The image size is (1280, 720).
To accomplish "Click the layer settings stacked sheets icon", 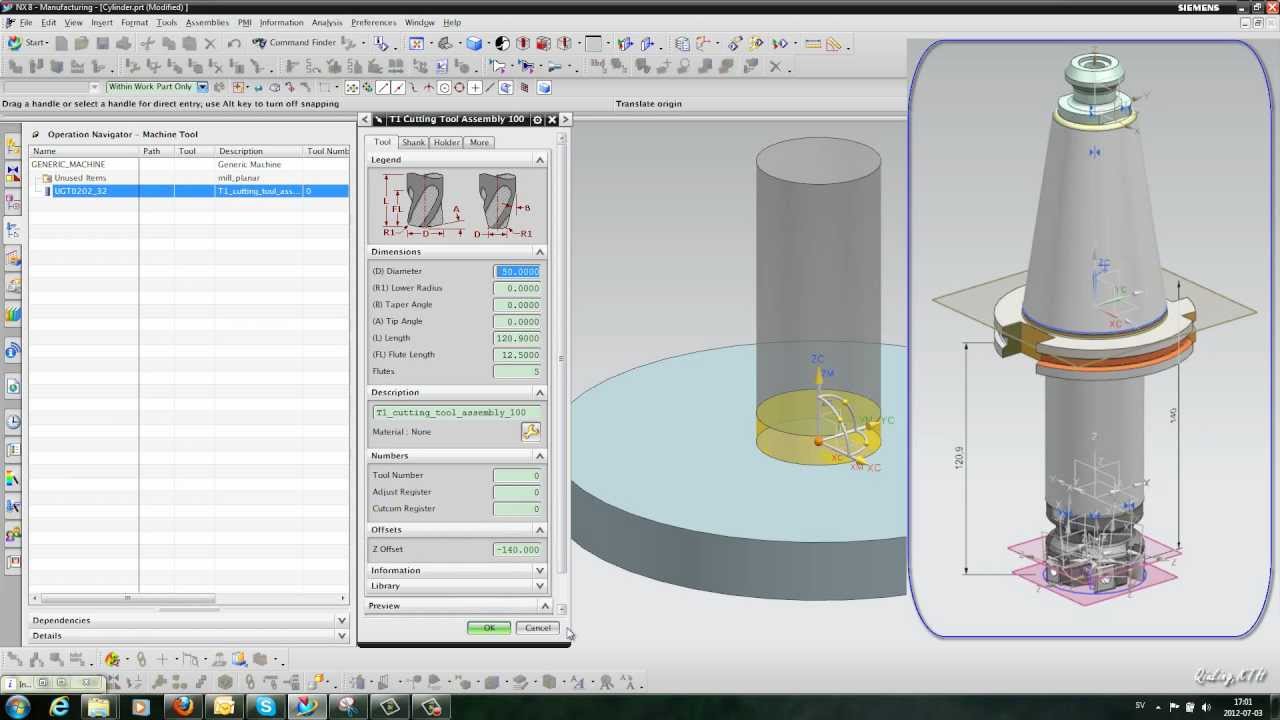I will coord(682,44).
